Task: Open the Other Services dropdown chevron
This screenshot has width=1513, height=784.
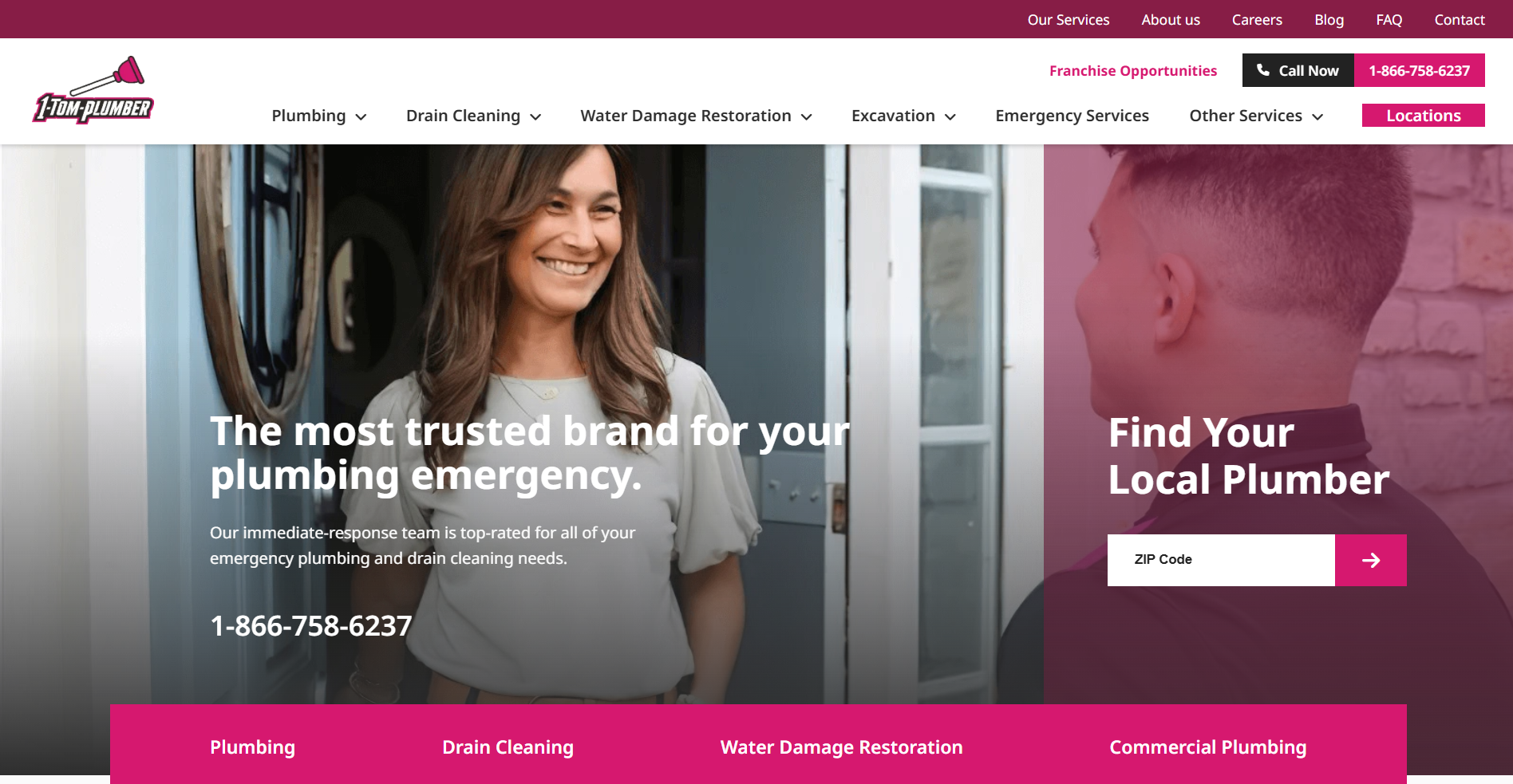Action: [1317, 116]
